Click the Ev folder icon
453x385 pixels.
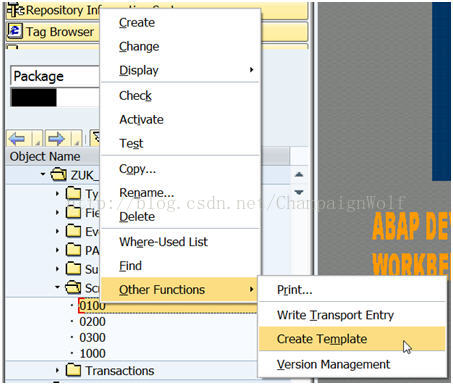(73, 230)
